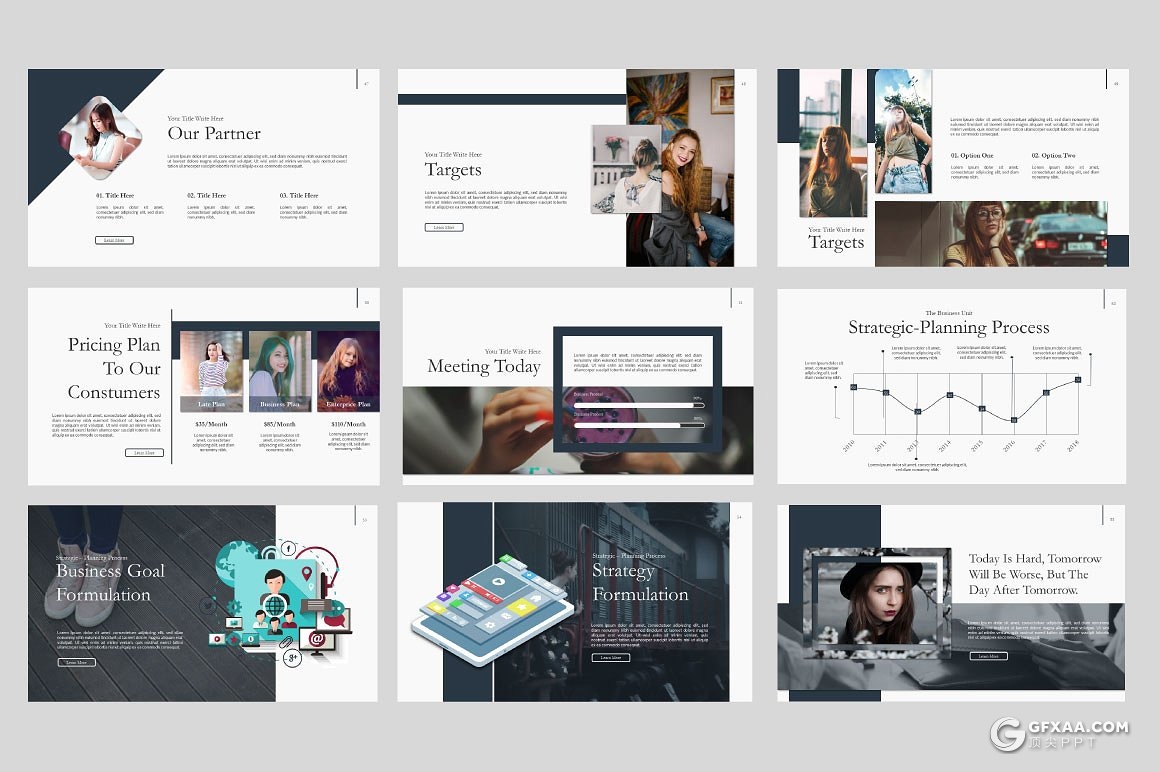Click the diamond-shaped photo on Our Partner slide
Image resolution: width=1160 pixels, height=772 pixels.
click(100, 137)
